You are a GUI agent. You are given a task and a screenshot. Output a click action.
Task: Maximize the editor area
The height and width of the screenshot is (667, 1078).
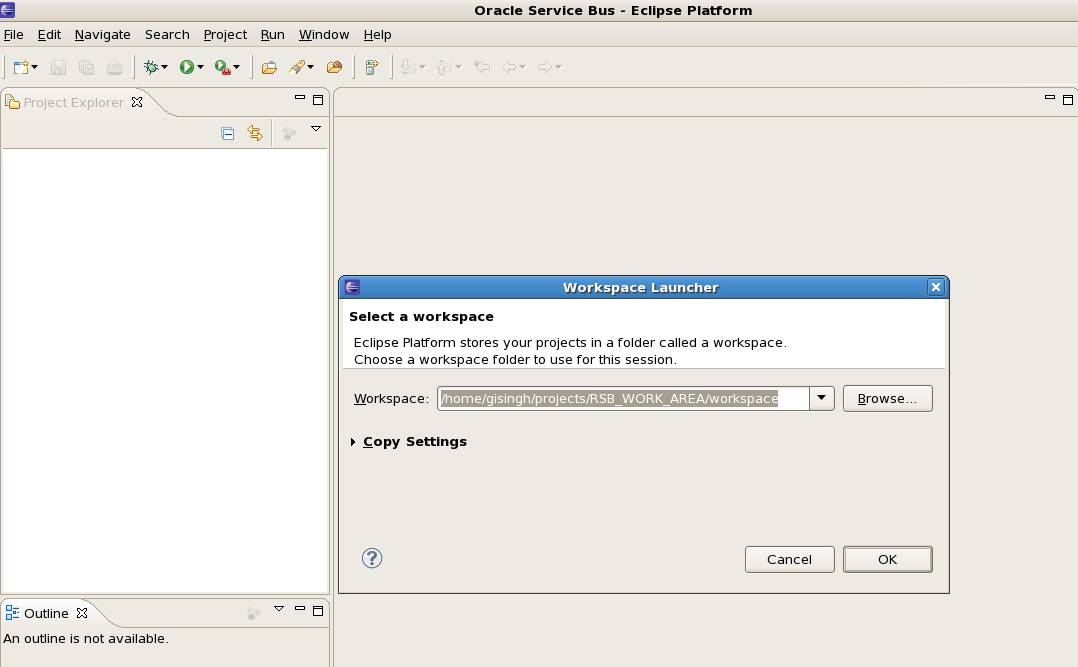click(x=1068, y=100)
